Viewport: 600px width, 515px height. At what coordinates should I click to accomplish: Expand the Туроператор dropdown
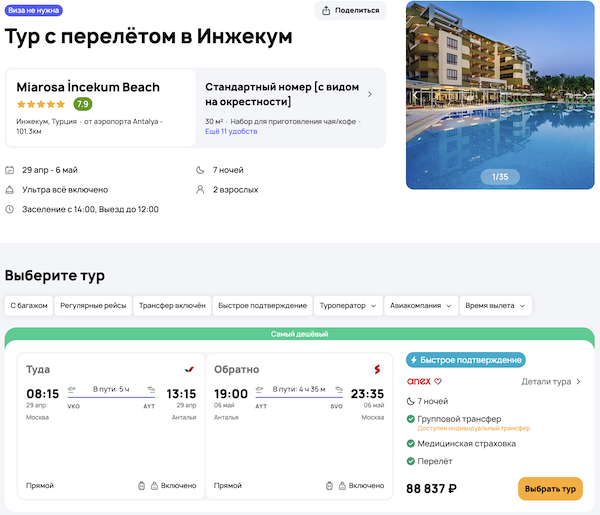coord(348,305)
